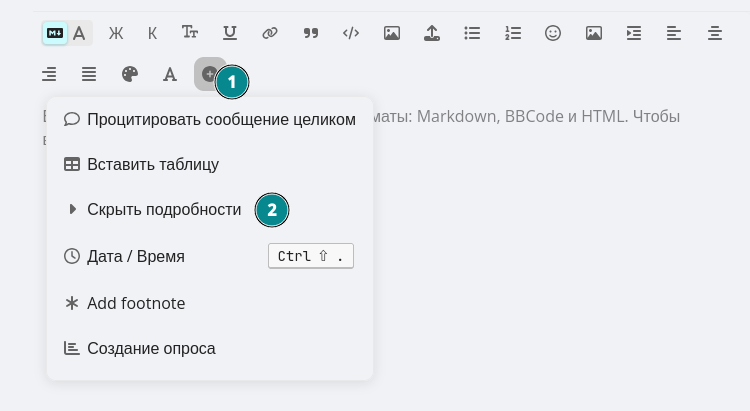This screenshot has height=411, width=750.
Task: Justify text with the full-justify icon
Action: [x=89, y=74]
